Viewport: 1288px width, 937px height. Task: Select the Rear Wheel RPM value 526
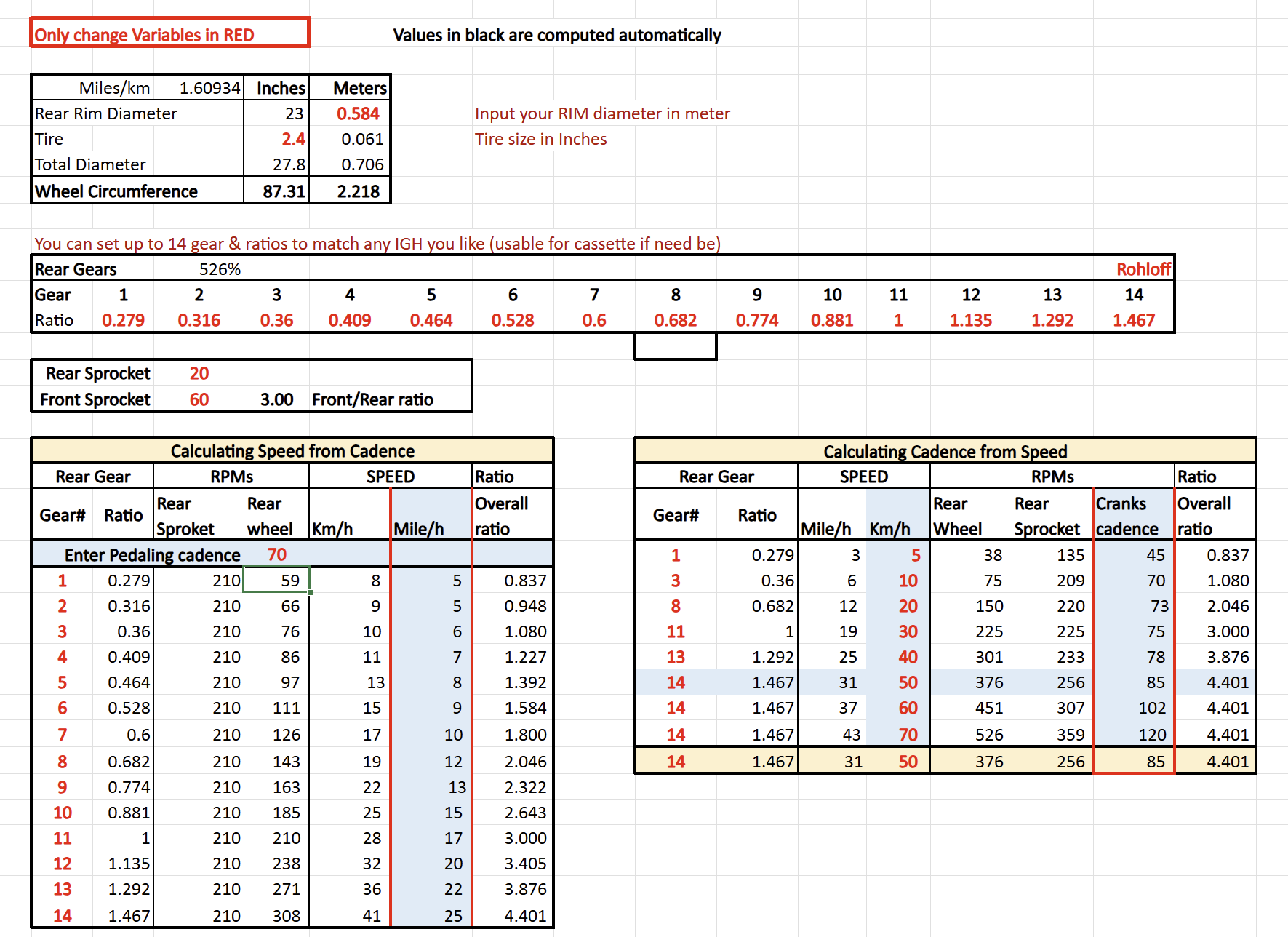[x=988, y=735]
